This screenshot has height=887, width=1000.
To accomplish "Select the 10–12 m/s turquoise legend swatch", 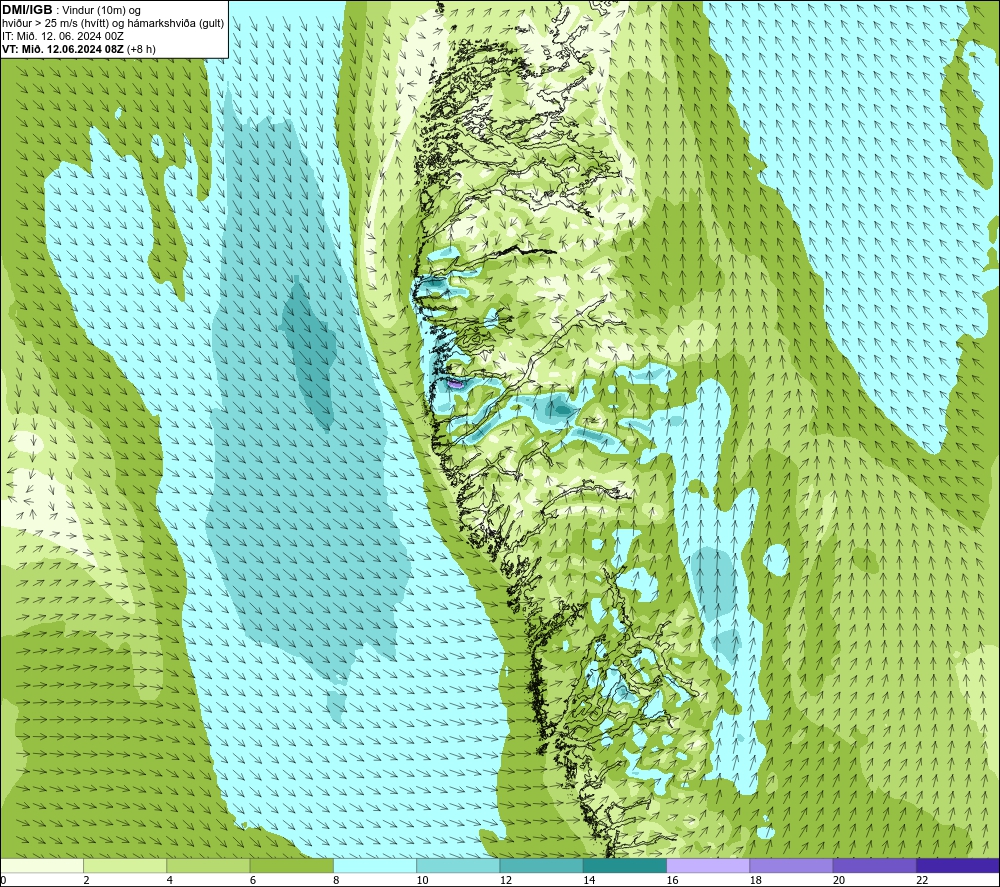I will (x=458, y=865).
